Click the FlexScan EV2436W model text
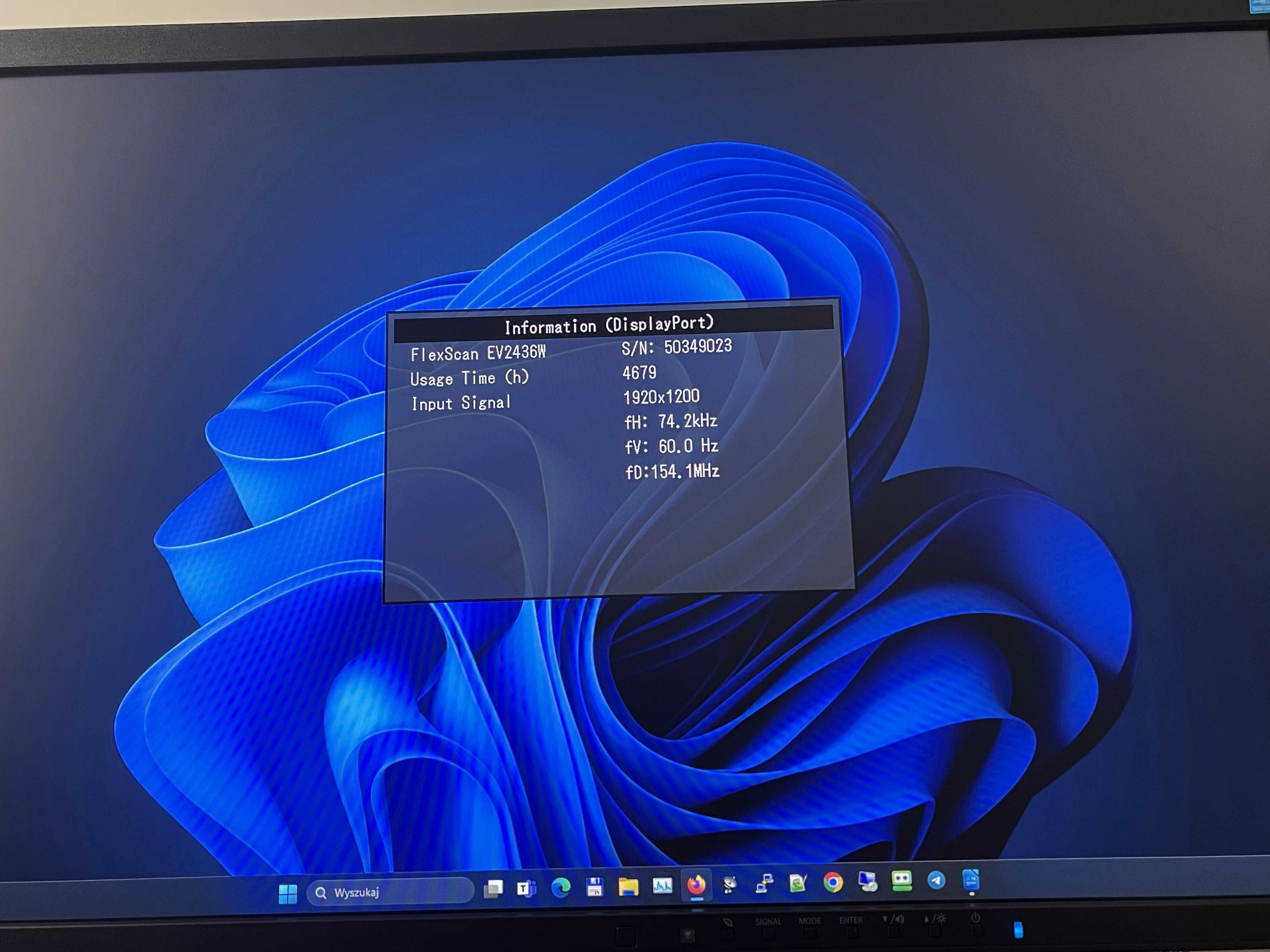Viewport: 1270px width, 952px height. 478,353
